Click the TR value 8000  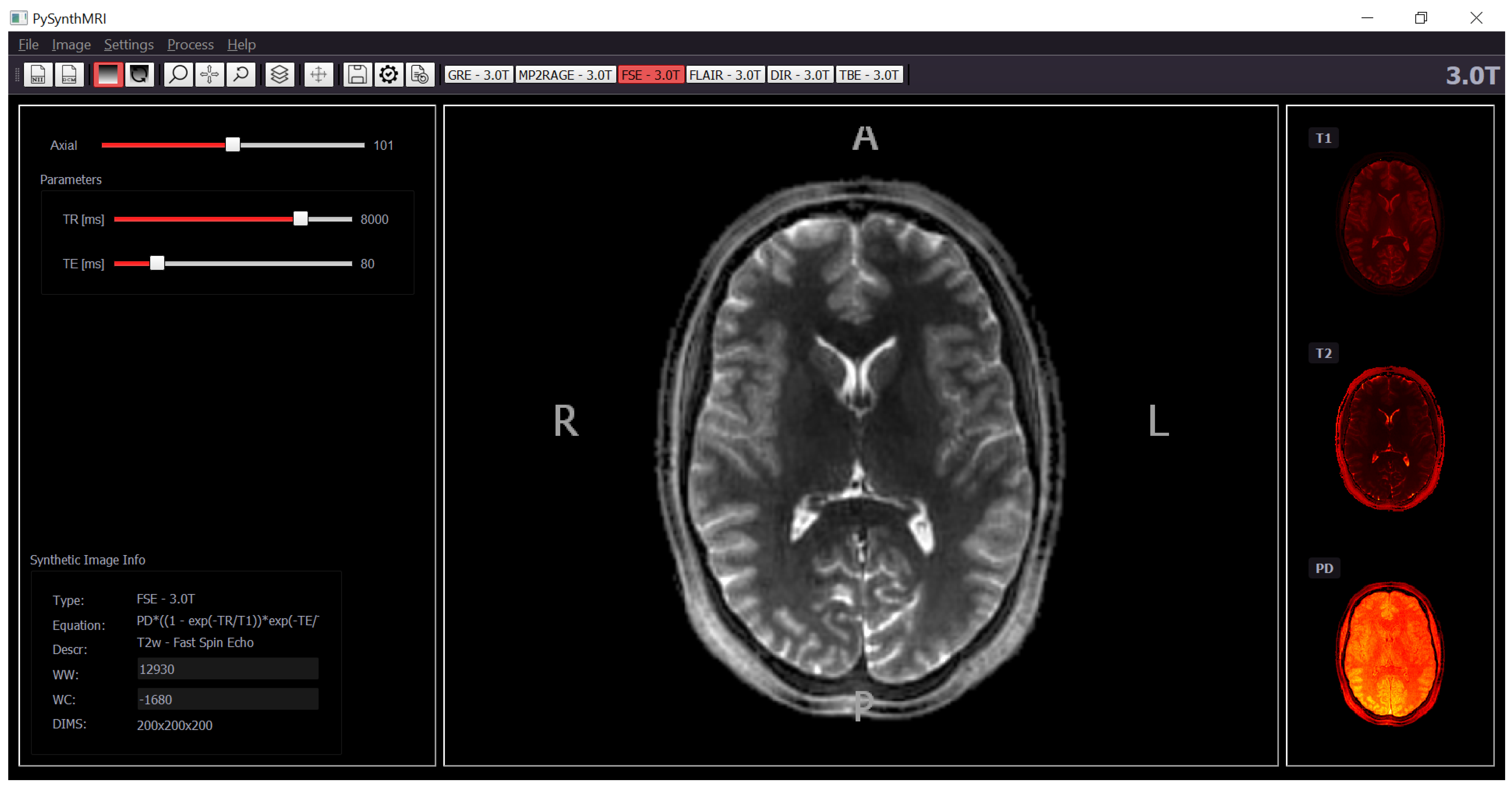(x=375, y=219)
